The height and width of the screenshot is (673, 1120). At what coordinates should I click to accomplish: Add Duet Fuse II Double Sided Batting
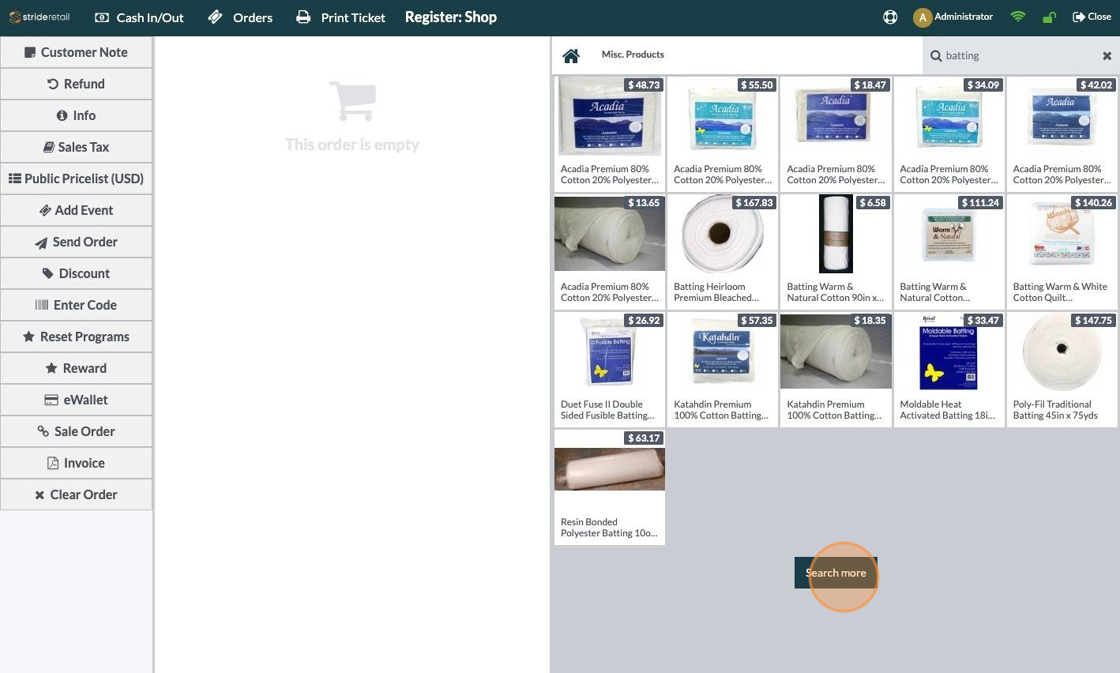[x=609, y=369]
